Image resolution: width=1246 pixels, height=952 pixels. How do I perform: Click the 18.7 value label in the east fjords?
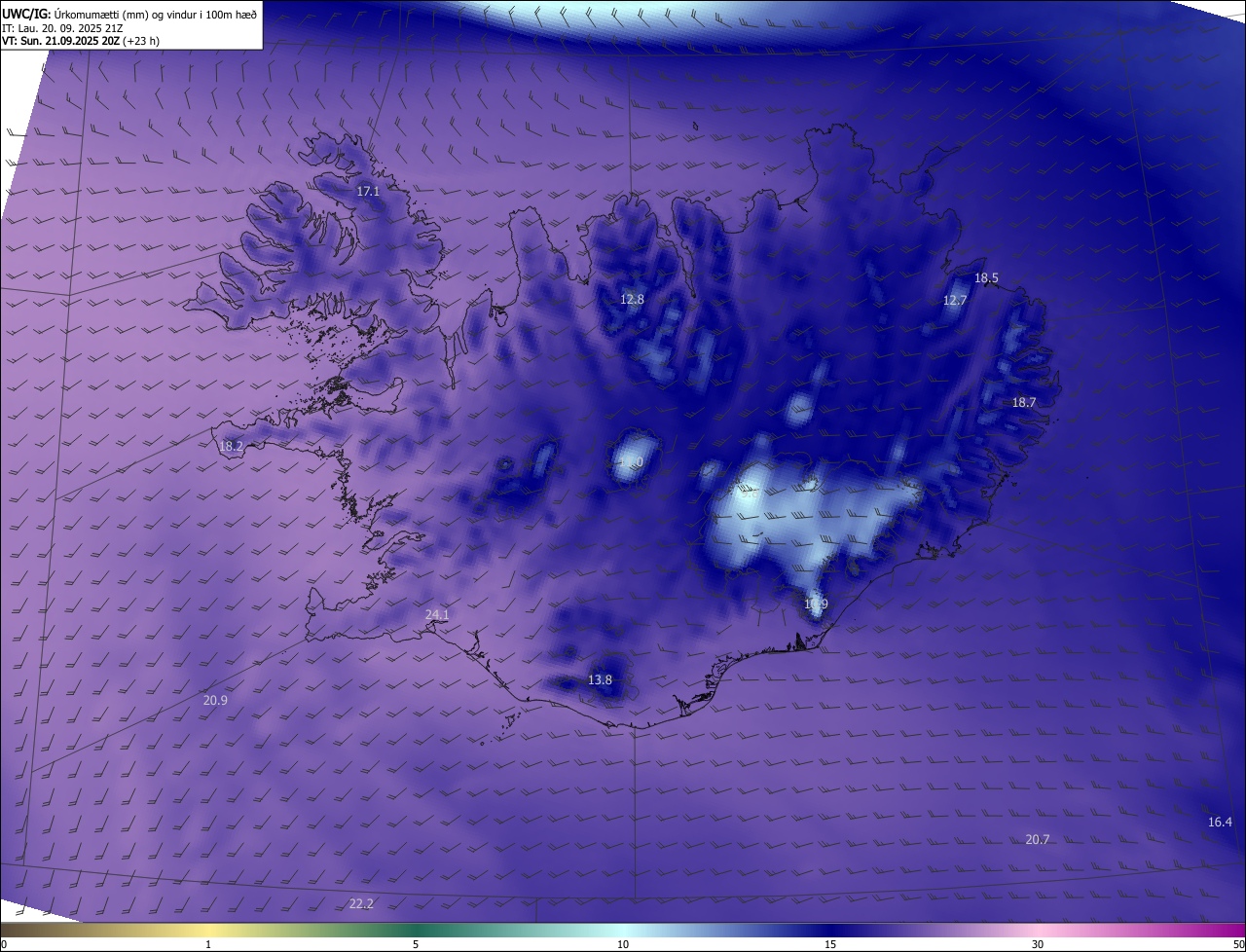click(1024, 403)
